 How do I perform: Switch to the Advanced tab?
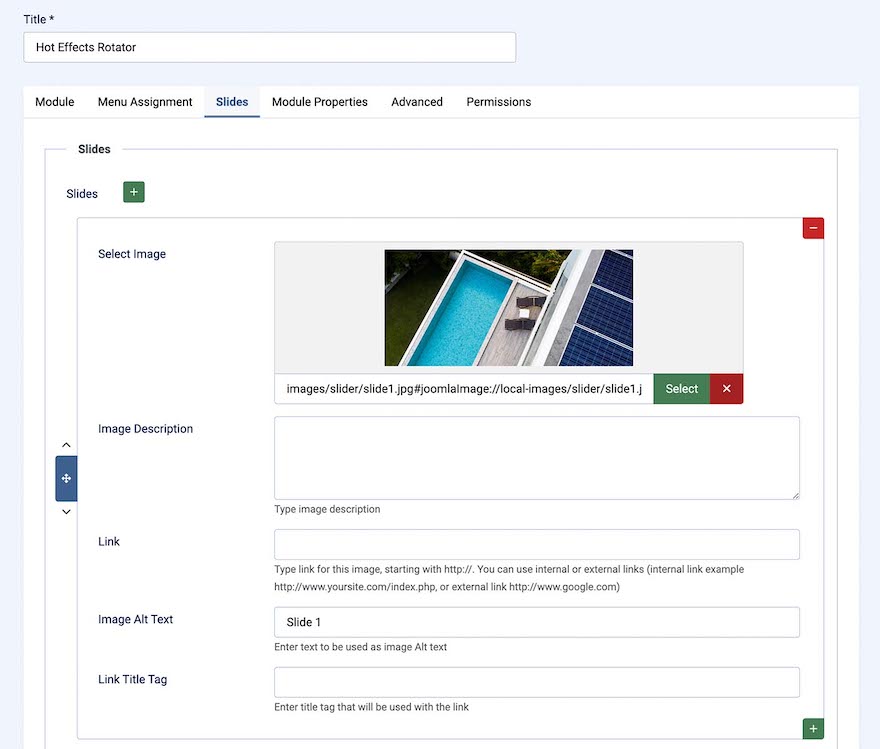click(x=417, y=102)
